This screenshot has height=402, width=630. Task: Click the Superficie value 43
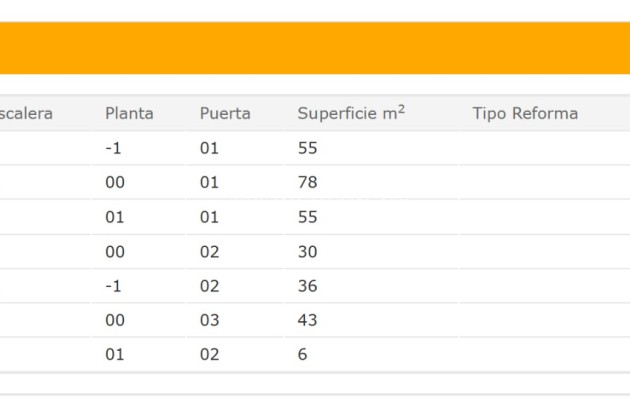308,320
